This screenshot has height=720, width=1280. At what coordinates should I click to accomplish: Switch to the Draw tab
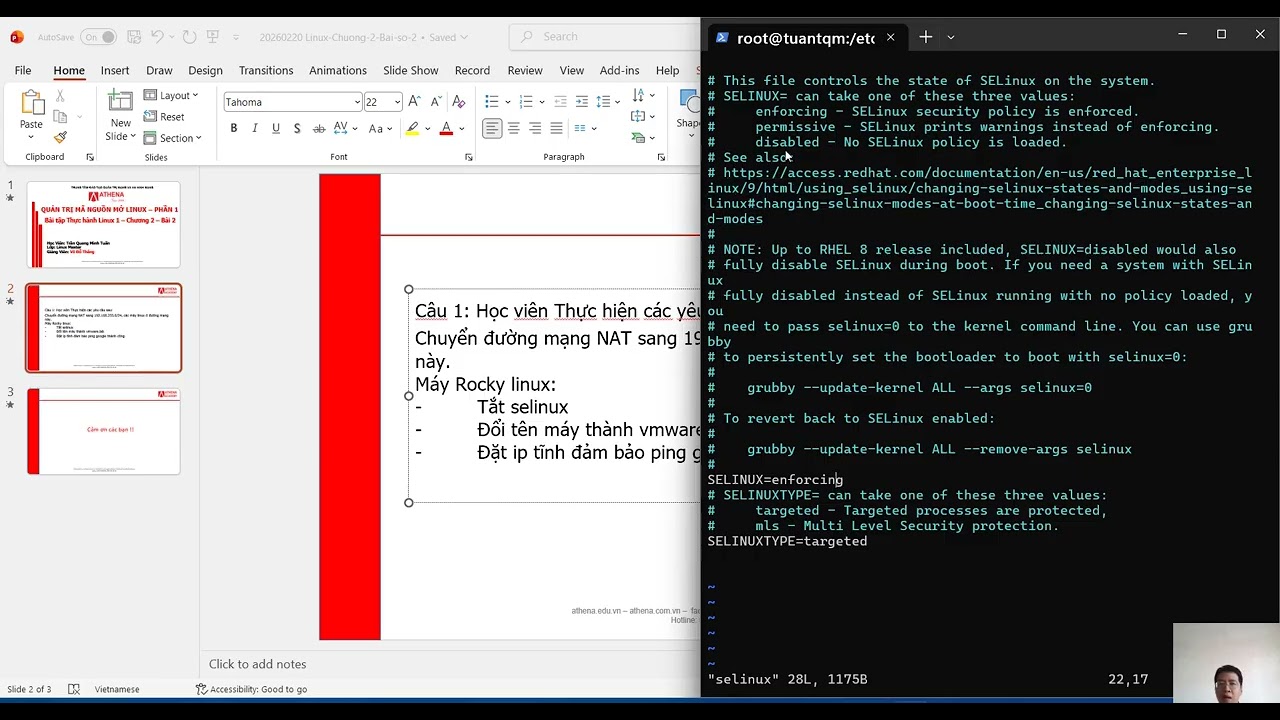[x=159, y=70]
